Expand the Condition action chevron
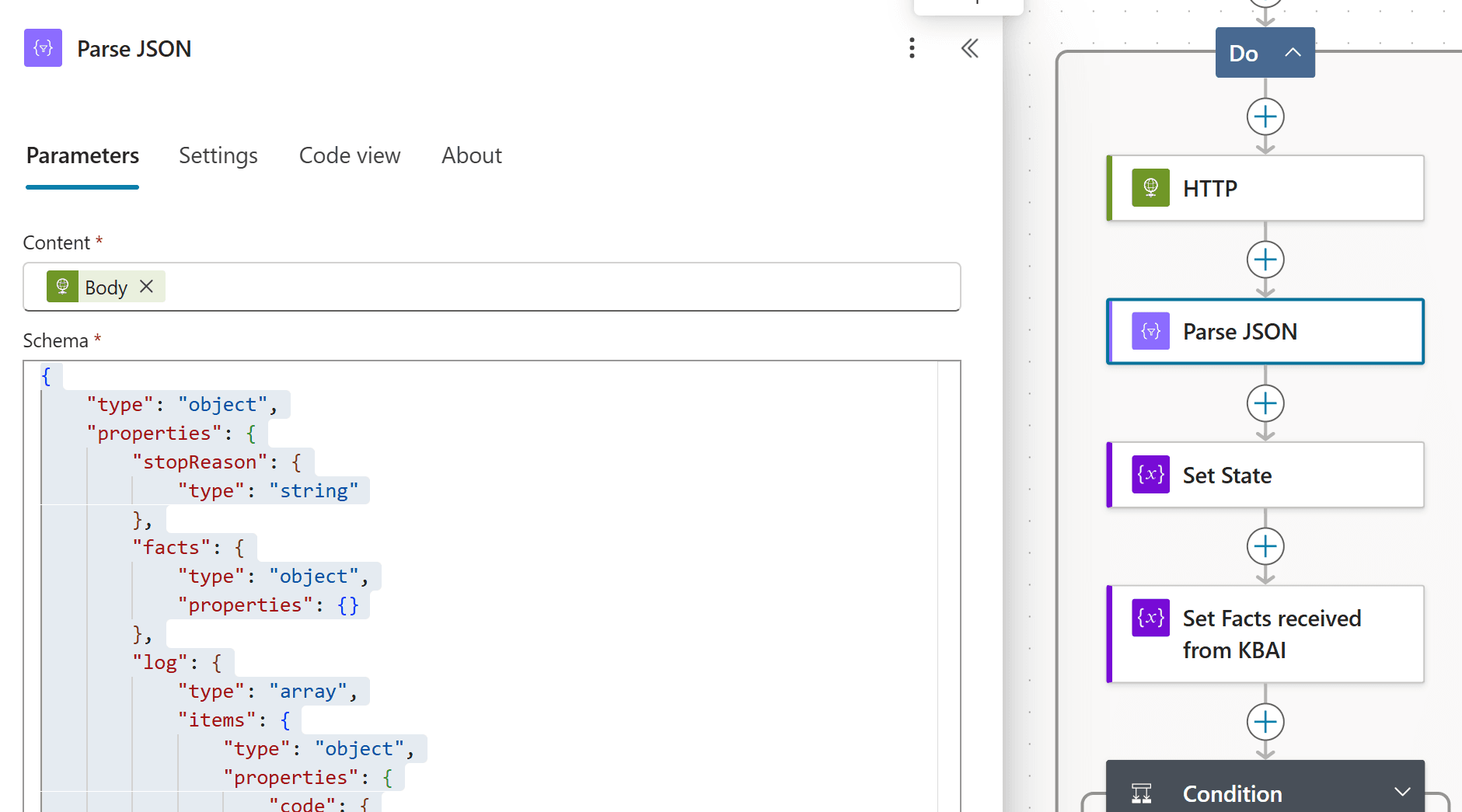This screenshot has width=1462, height=812. [x=1402, y=793]
